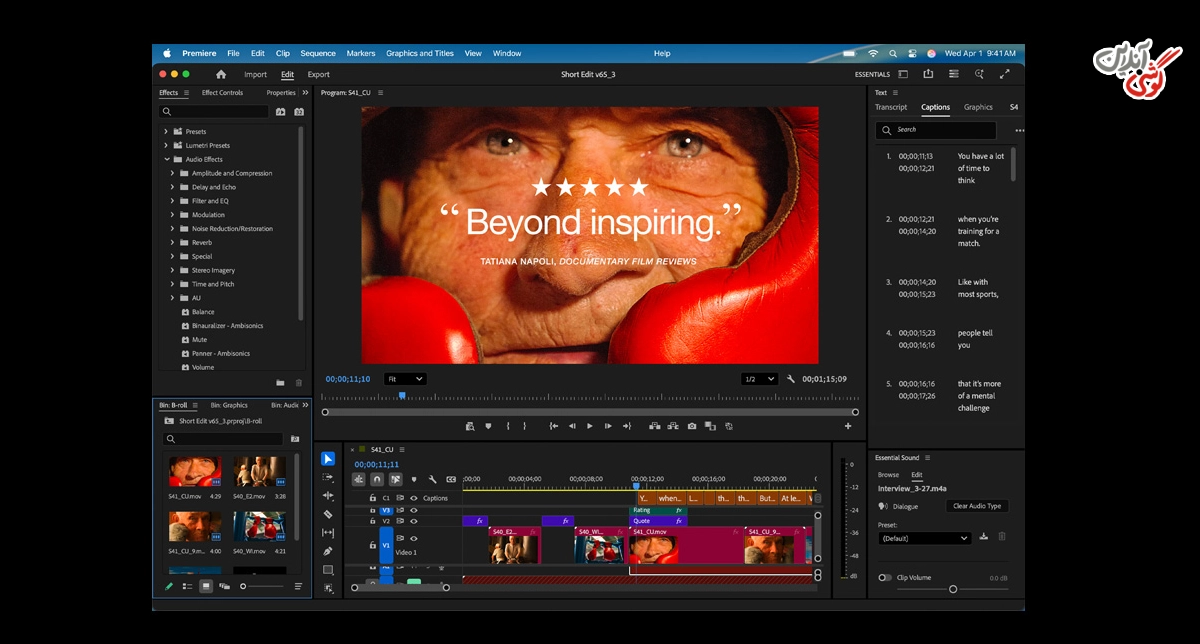This screenshot has height=644, width=1200.
Task: Expand the Presets folder
Action: tap(166, 131)
